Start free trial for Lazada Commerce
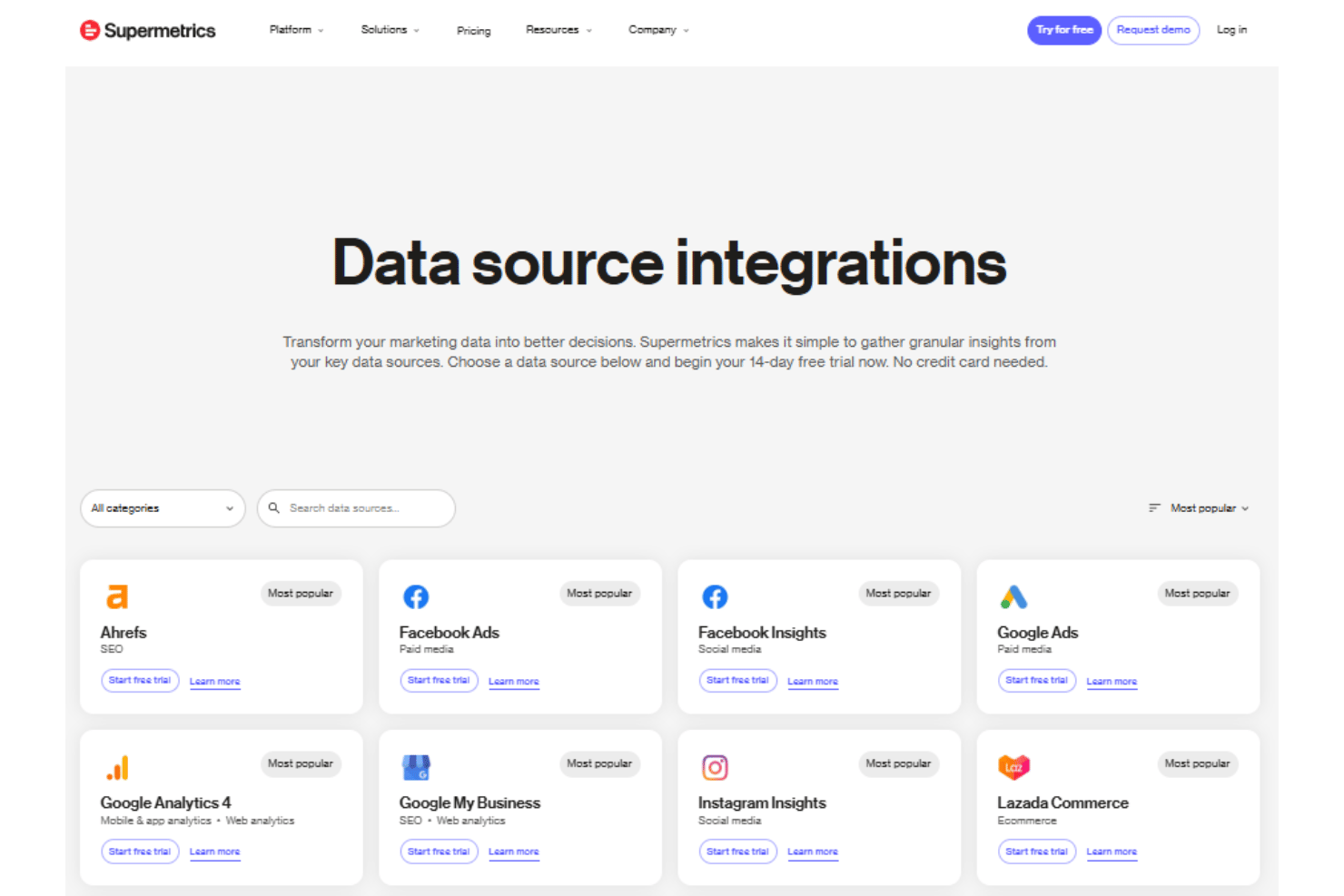The width and height of the screenshot is (1344, 896). click(x=1036, y=852)
